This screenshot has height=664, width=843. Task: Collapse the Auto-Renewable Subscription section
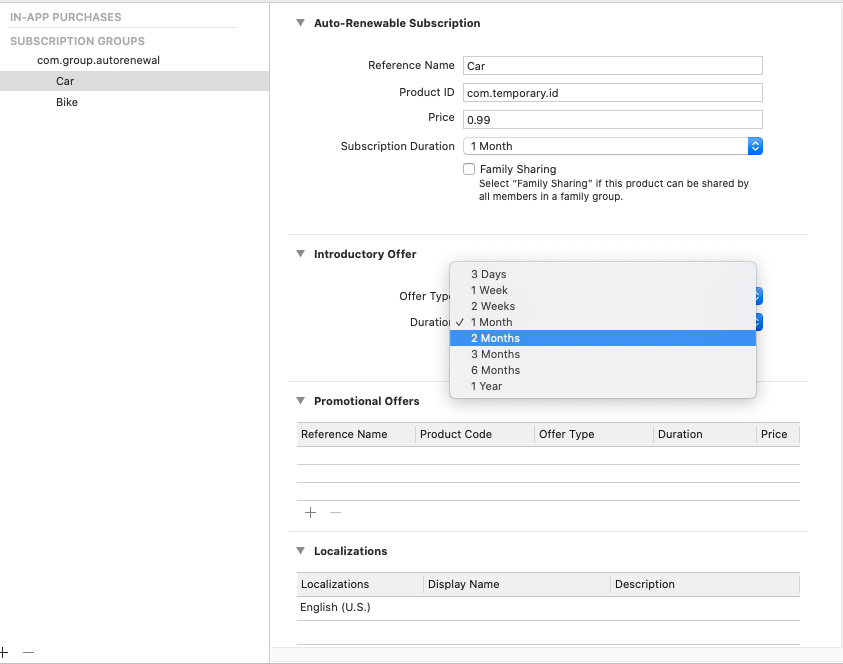pos(300,23)
